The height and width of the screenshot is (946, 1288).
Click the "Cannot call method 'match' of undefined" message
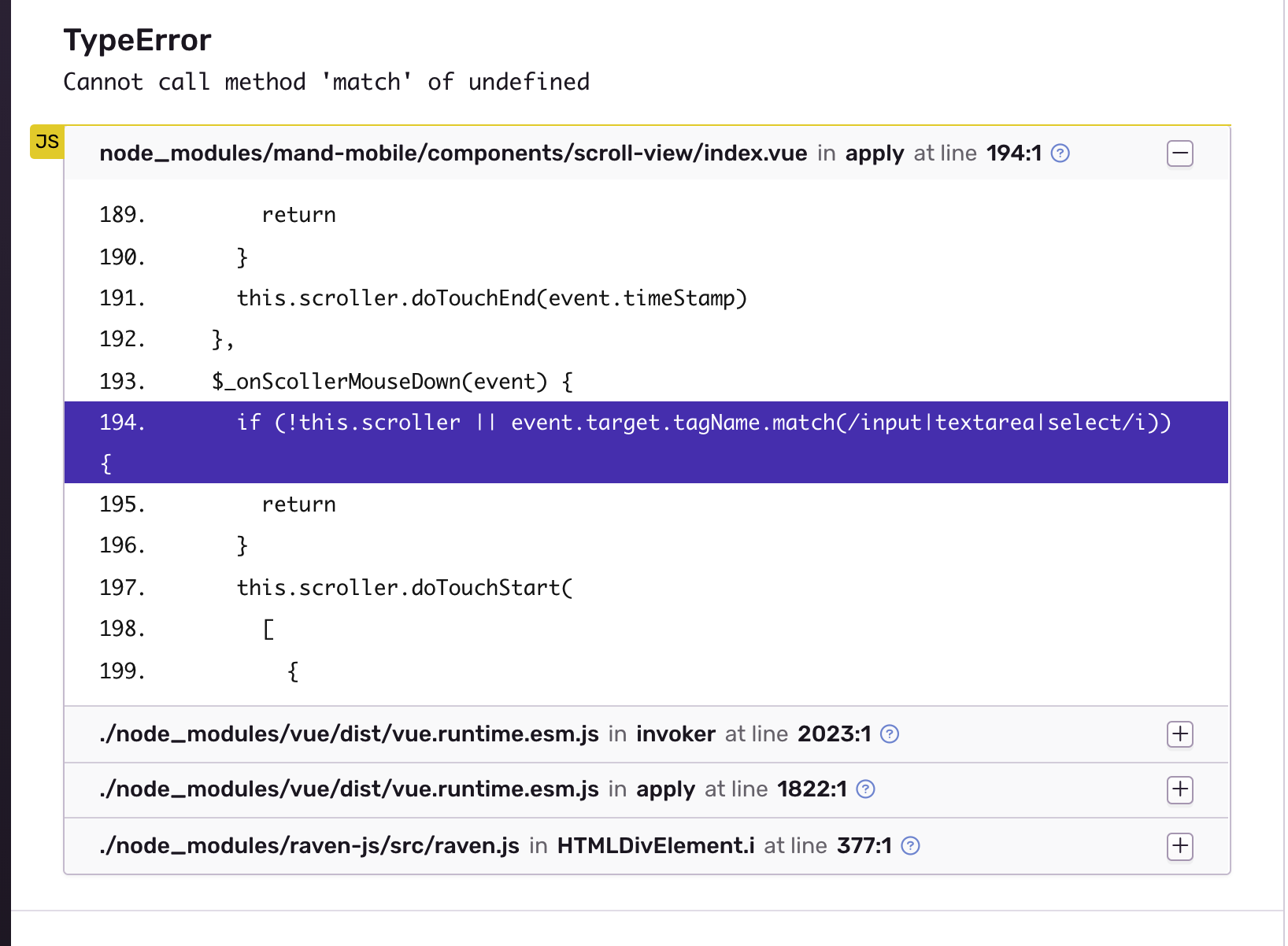326,82
